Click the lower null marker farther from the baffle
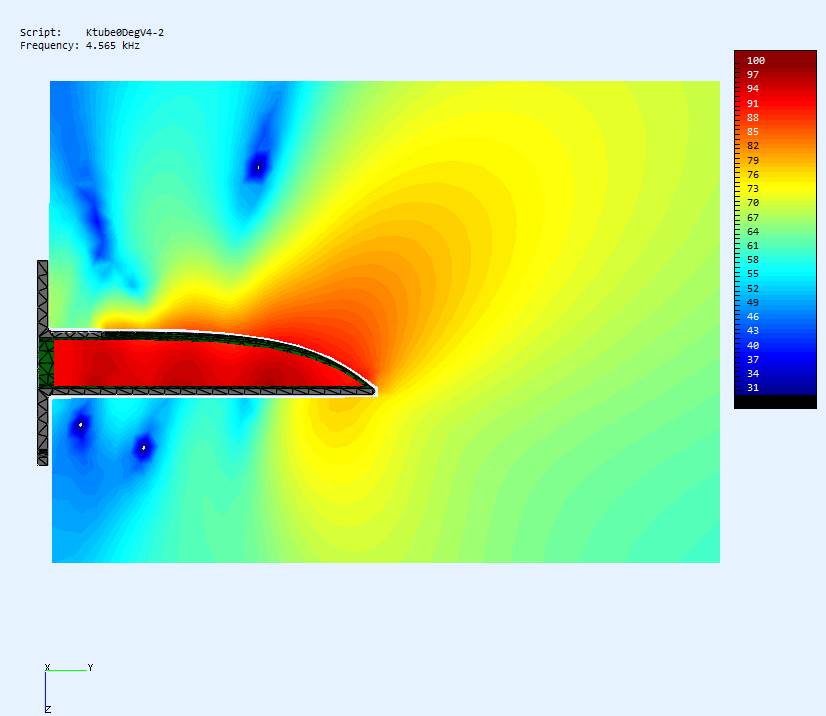This screenshot has width=826, height=716. point(144,448)
